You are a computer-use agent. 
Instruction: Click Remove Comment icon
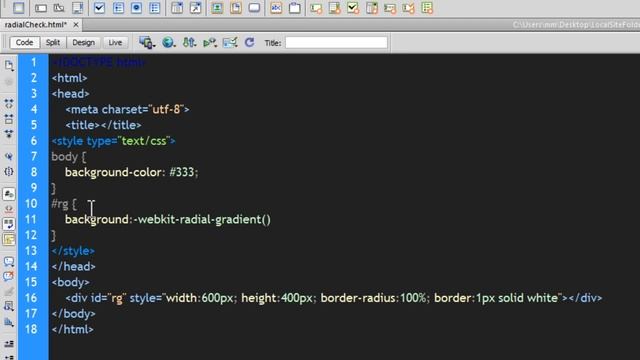(9, 276)
